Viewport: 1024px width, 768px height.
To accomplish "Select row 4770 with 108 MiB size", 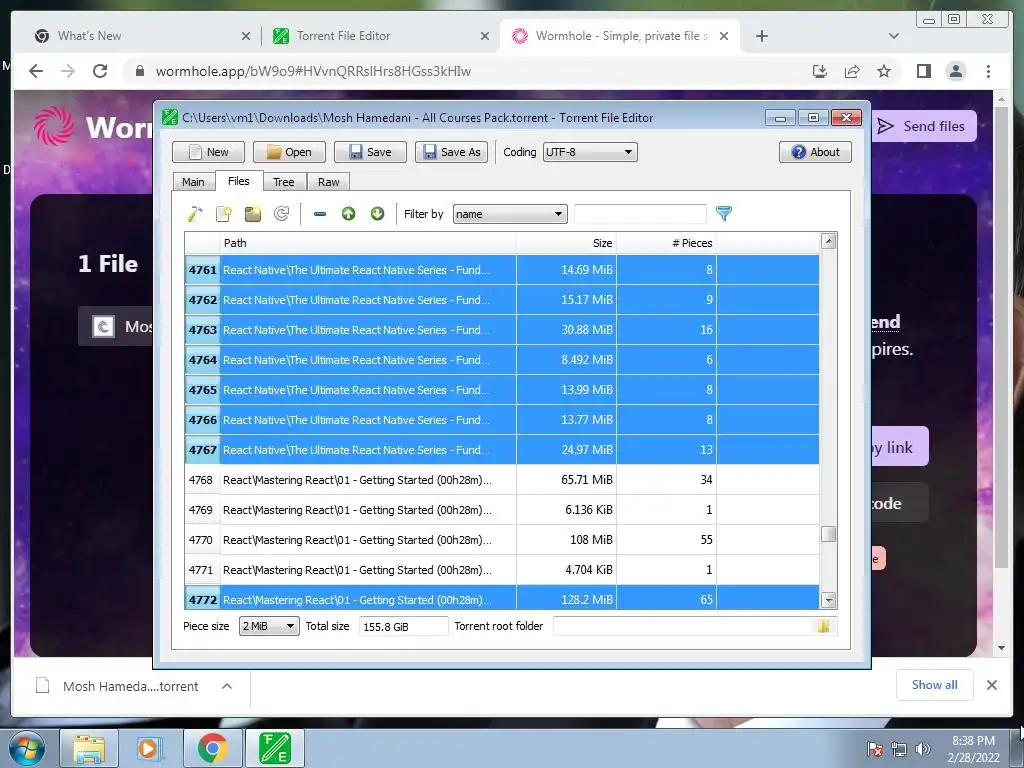I will point(502,540).
